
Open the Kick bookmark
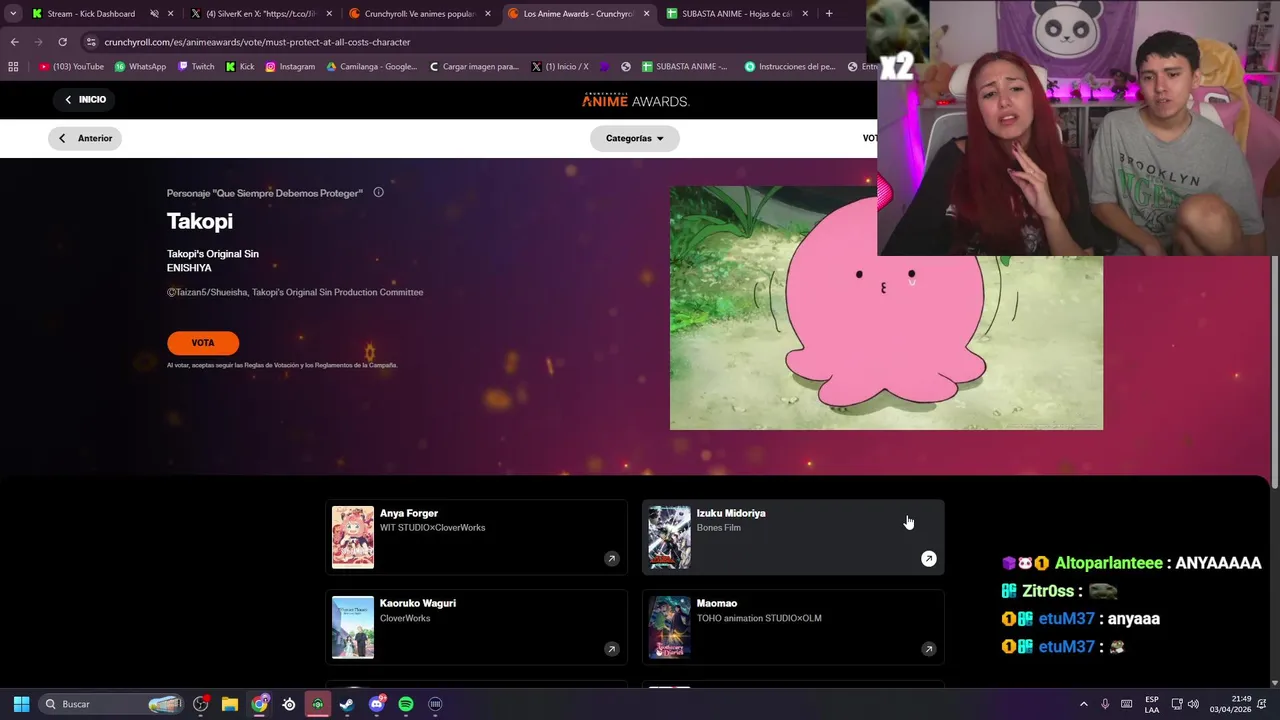[x=240, y=67]
